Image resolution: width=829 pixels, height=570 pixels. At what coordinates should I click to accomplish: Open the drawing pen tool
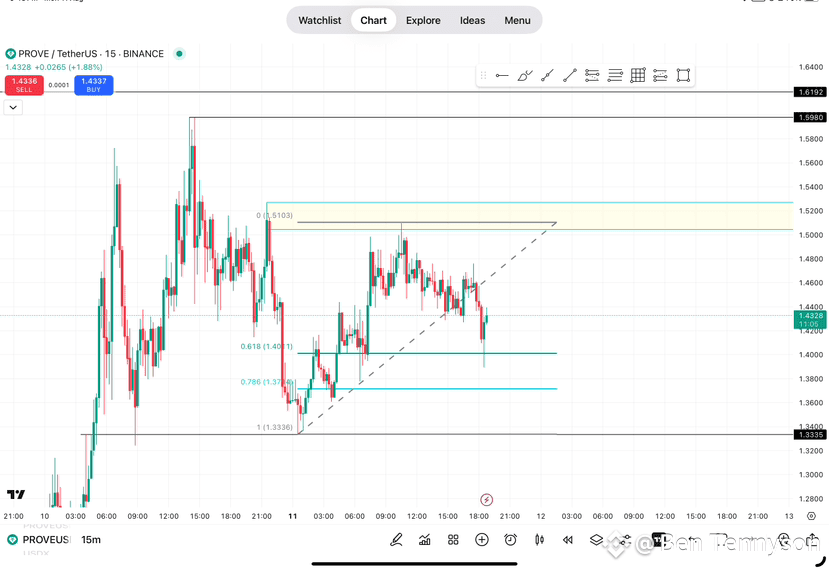tap(396, 540)
